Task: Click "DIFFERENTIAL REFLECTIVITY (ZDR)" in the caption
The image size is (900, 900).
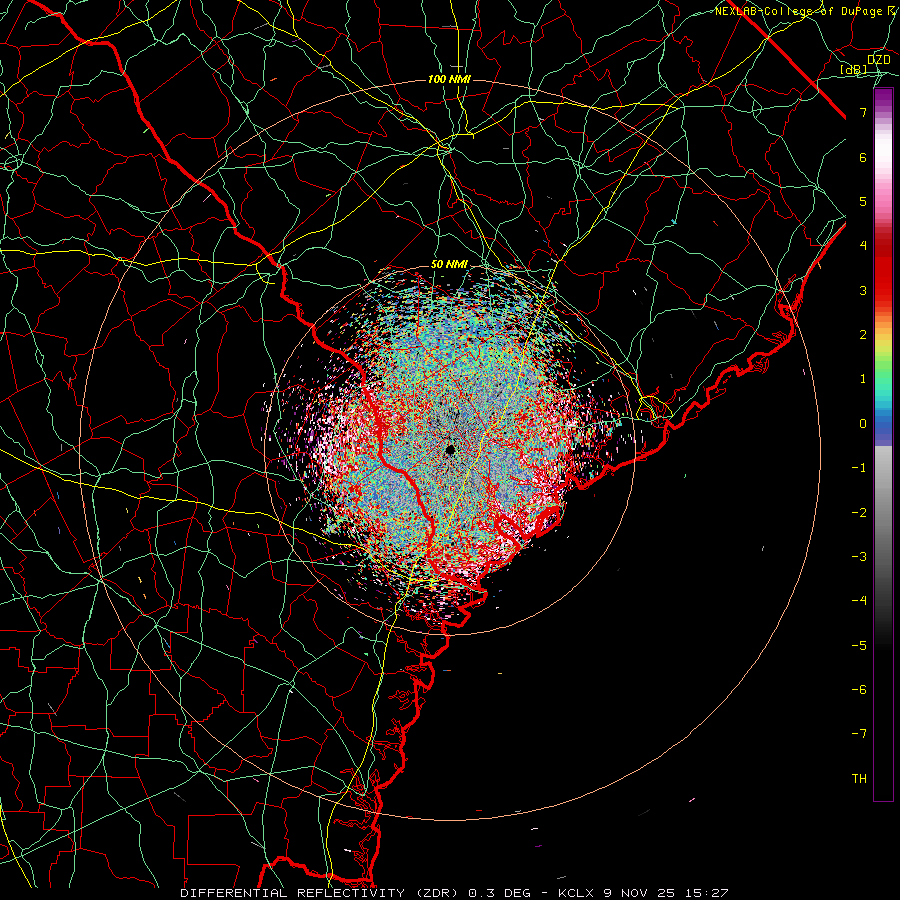Action: point(321,893)
